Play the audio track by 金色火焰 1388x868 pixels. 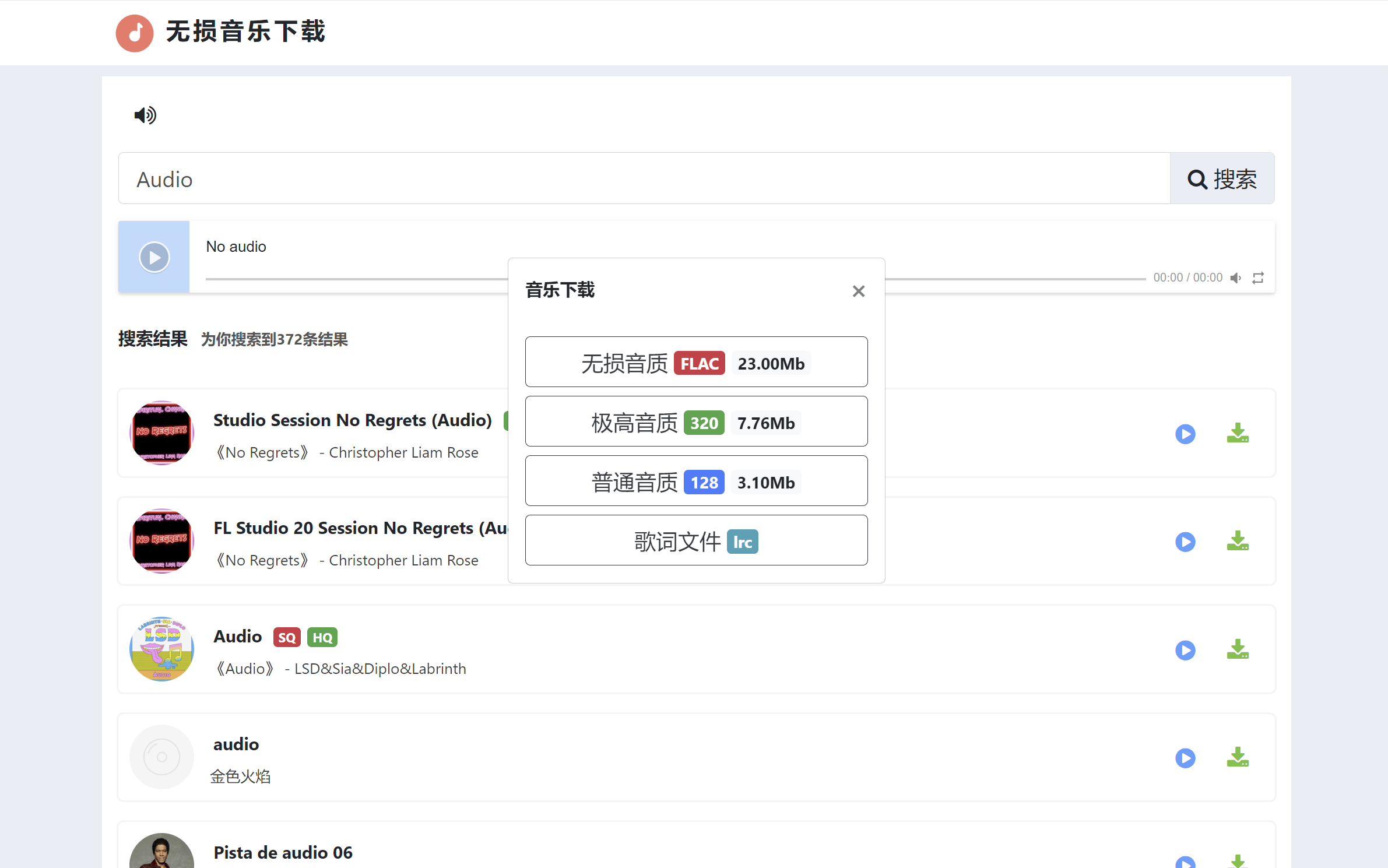pyautogui.click(x=1185, y=758)
